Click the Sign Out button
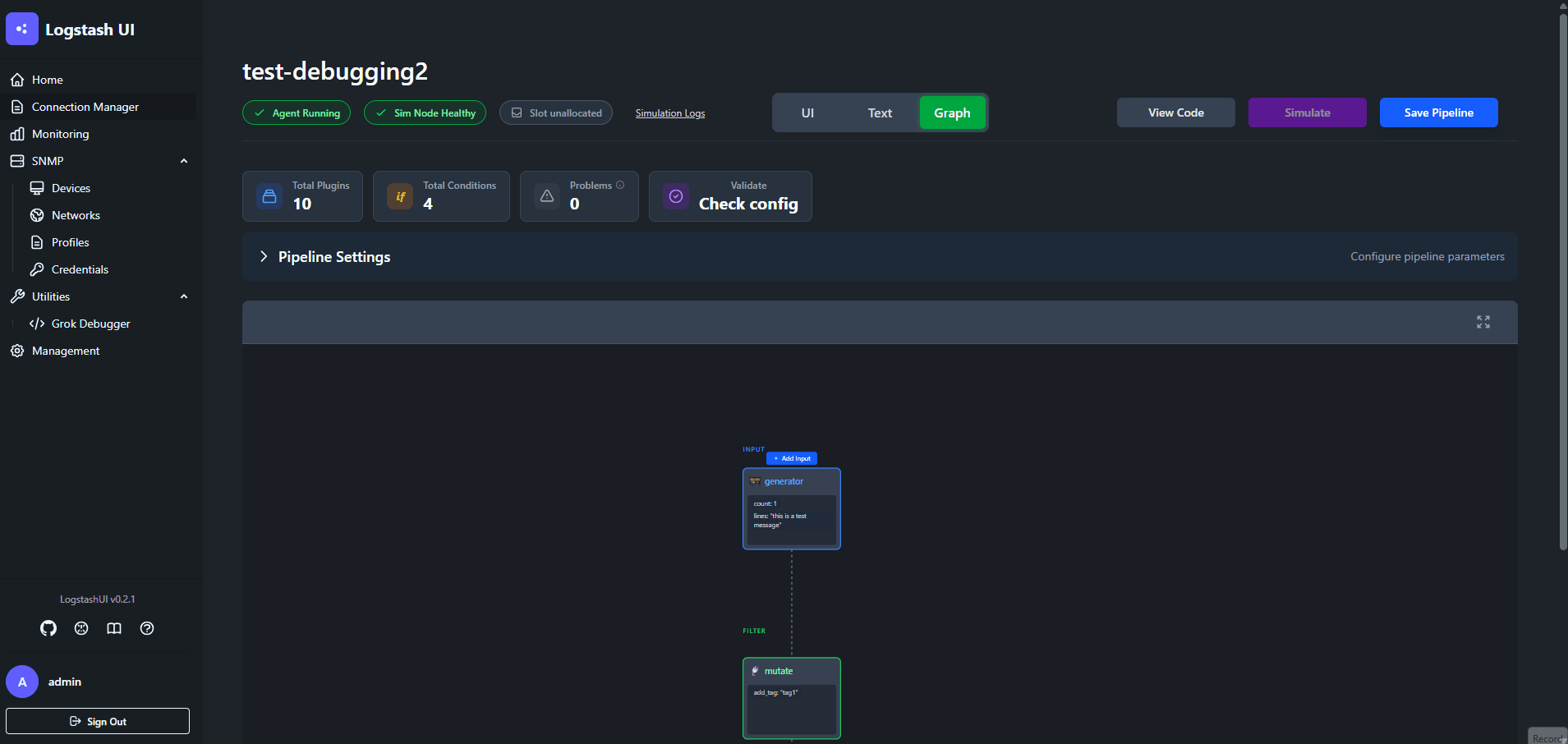The width and height of the screenshot is (1568, 744). tap(98, 721)
